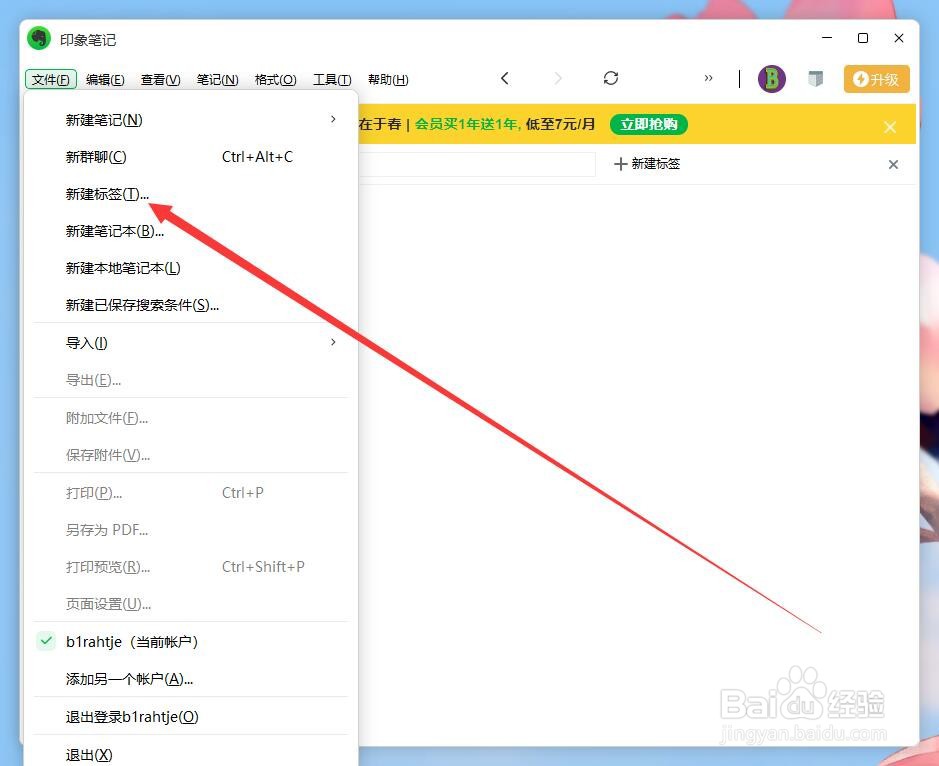Choose 新建笔记本(B)... menu entry

[190, 231]
